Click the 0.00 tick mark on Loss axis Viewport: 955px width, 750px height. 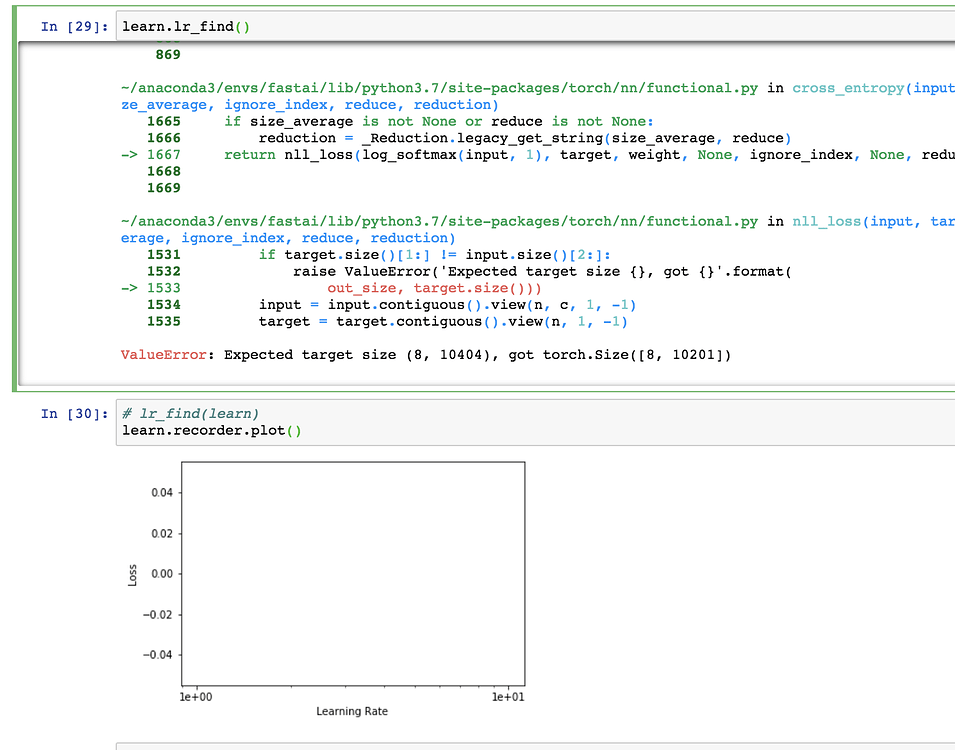[163, 574]
